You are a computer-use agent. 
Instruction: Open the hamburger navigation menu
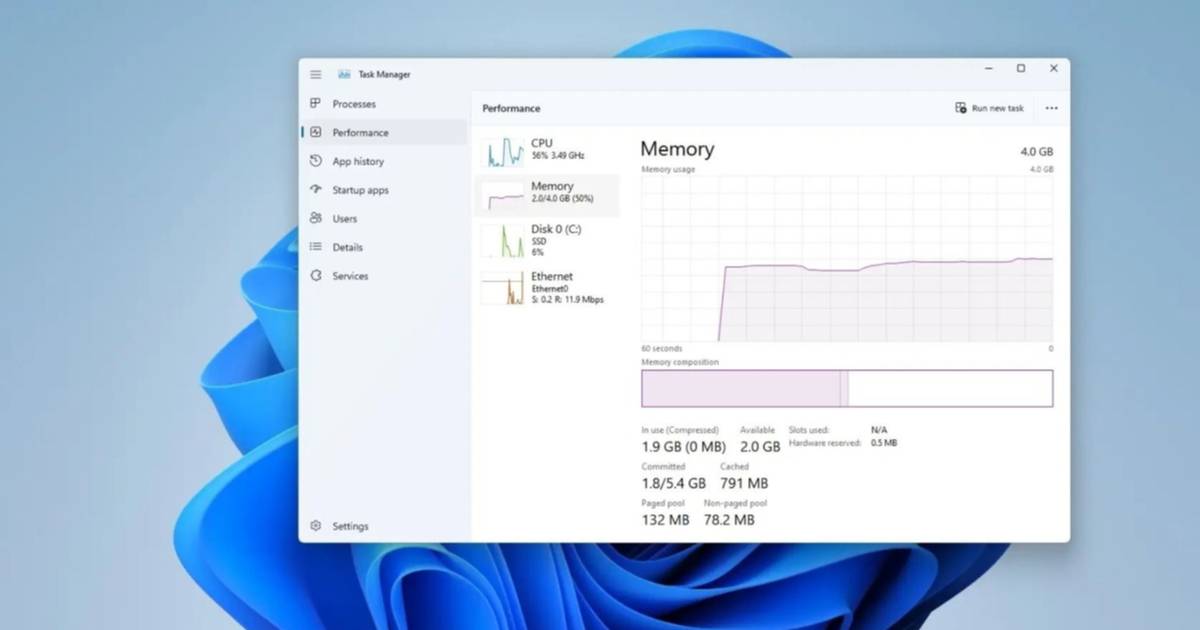tap(314, 74)
